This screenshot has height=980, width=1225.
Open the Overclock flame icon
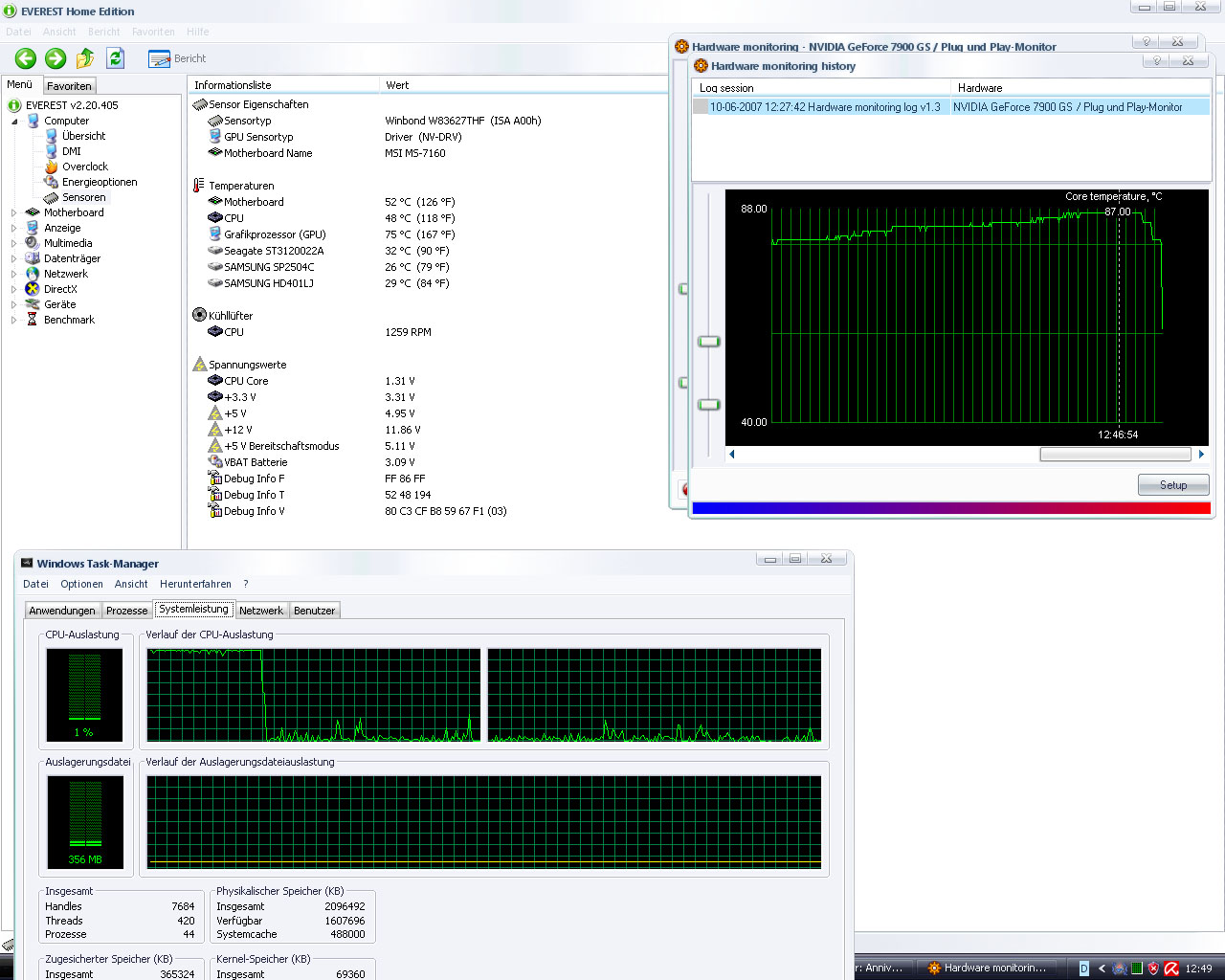pyautogui.click(x=52, y=167)
